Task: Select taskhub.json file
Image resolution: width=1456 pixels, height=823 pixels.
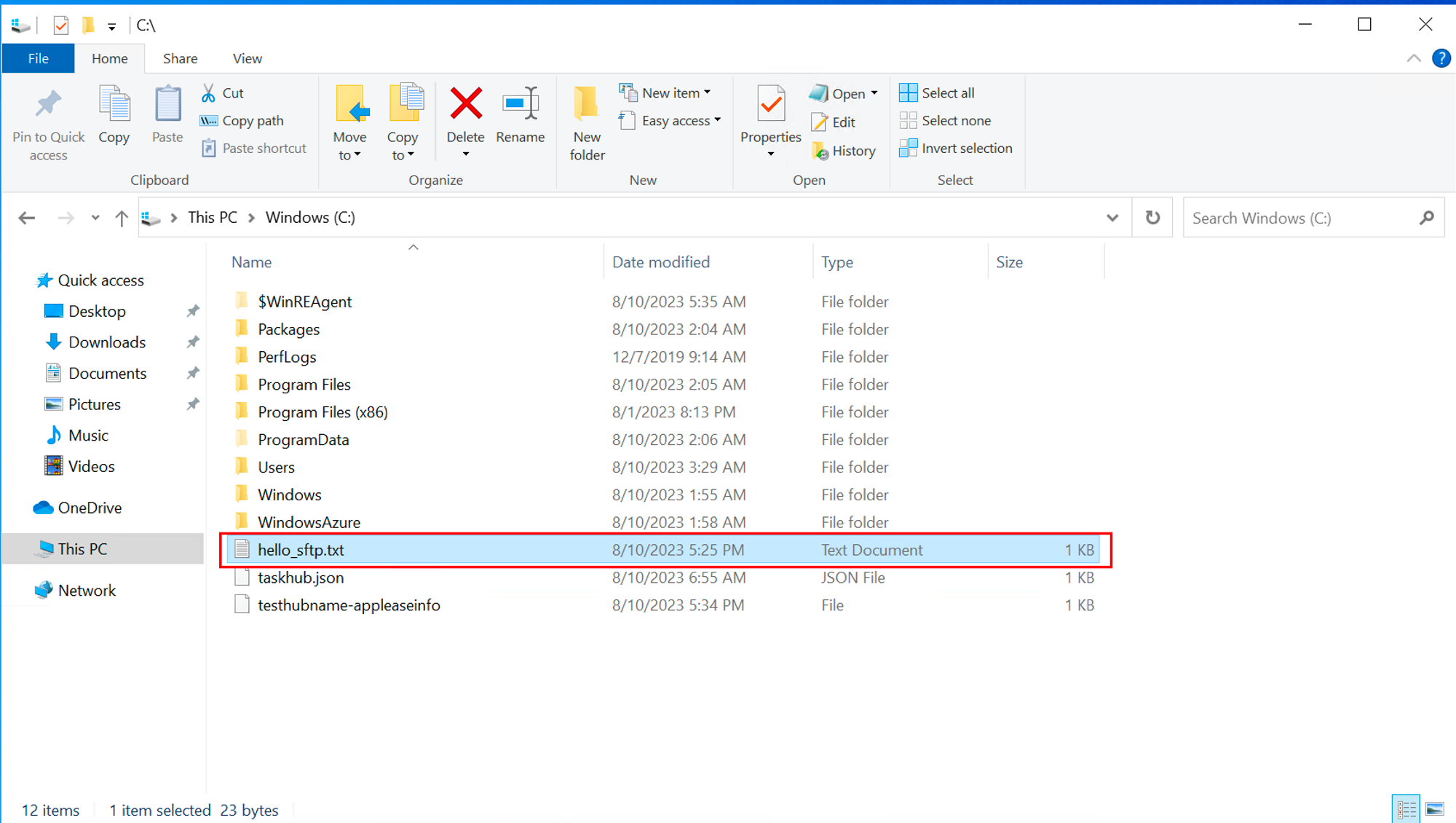Action: [301, 578]
